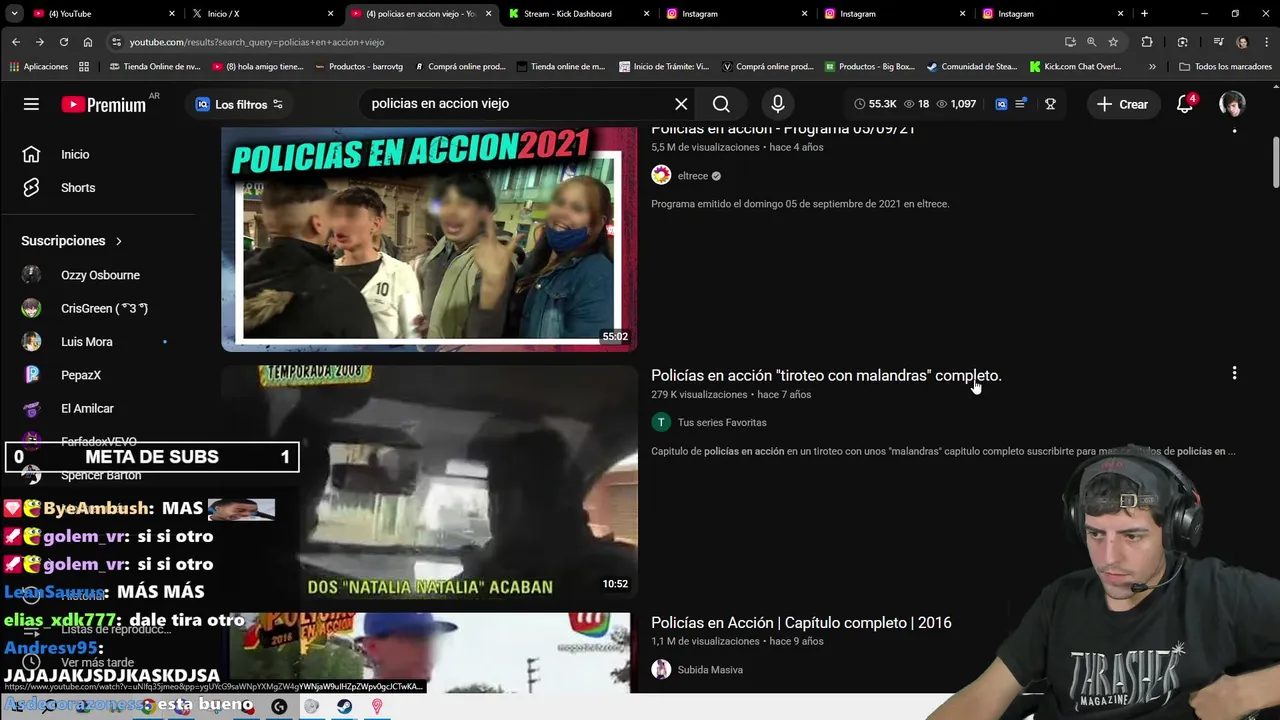Open Kick.com Chat Overl... bookmark
1280x720 pixels.
(1075, 67)
